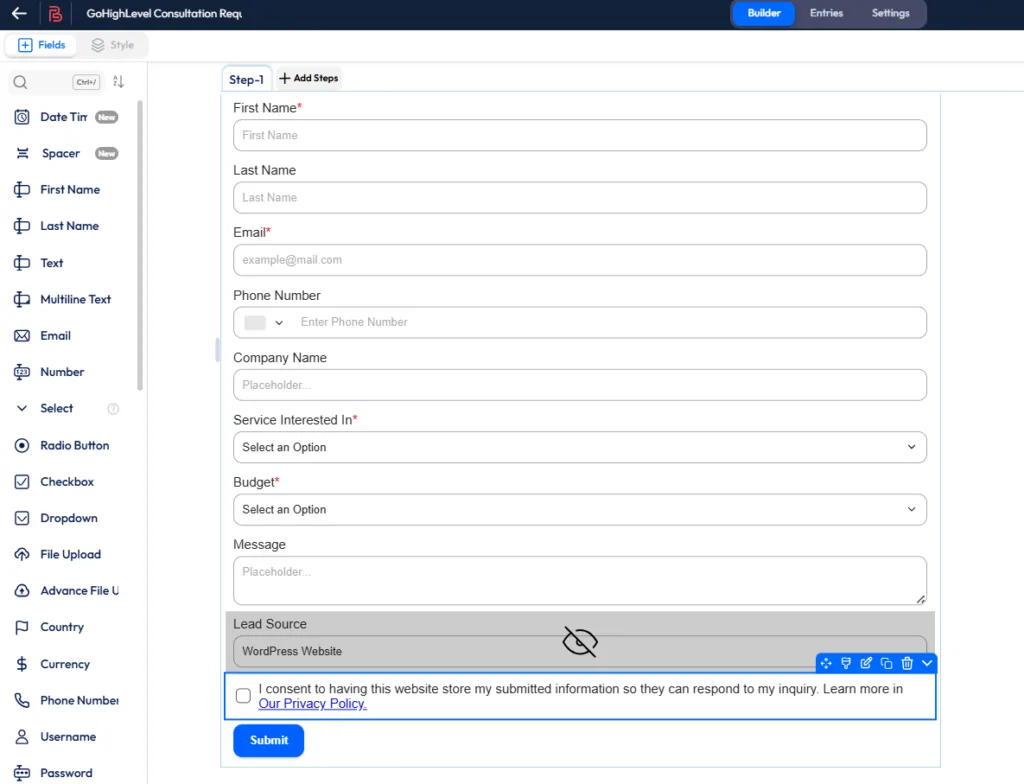
Task: Add the File Upload field from sidebar
Action: [x=57, y=554]
